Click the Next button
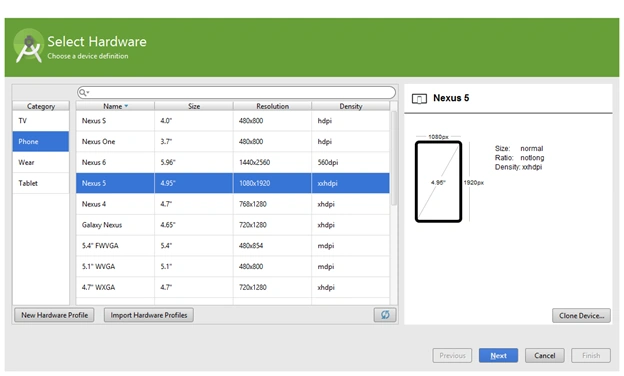Viewport: 624px width, 376px height. tap(498, 356)
